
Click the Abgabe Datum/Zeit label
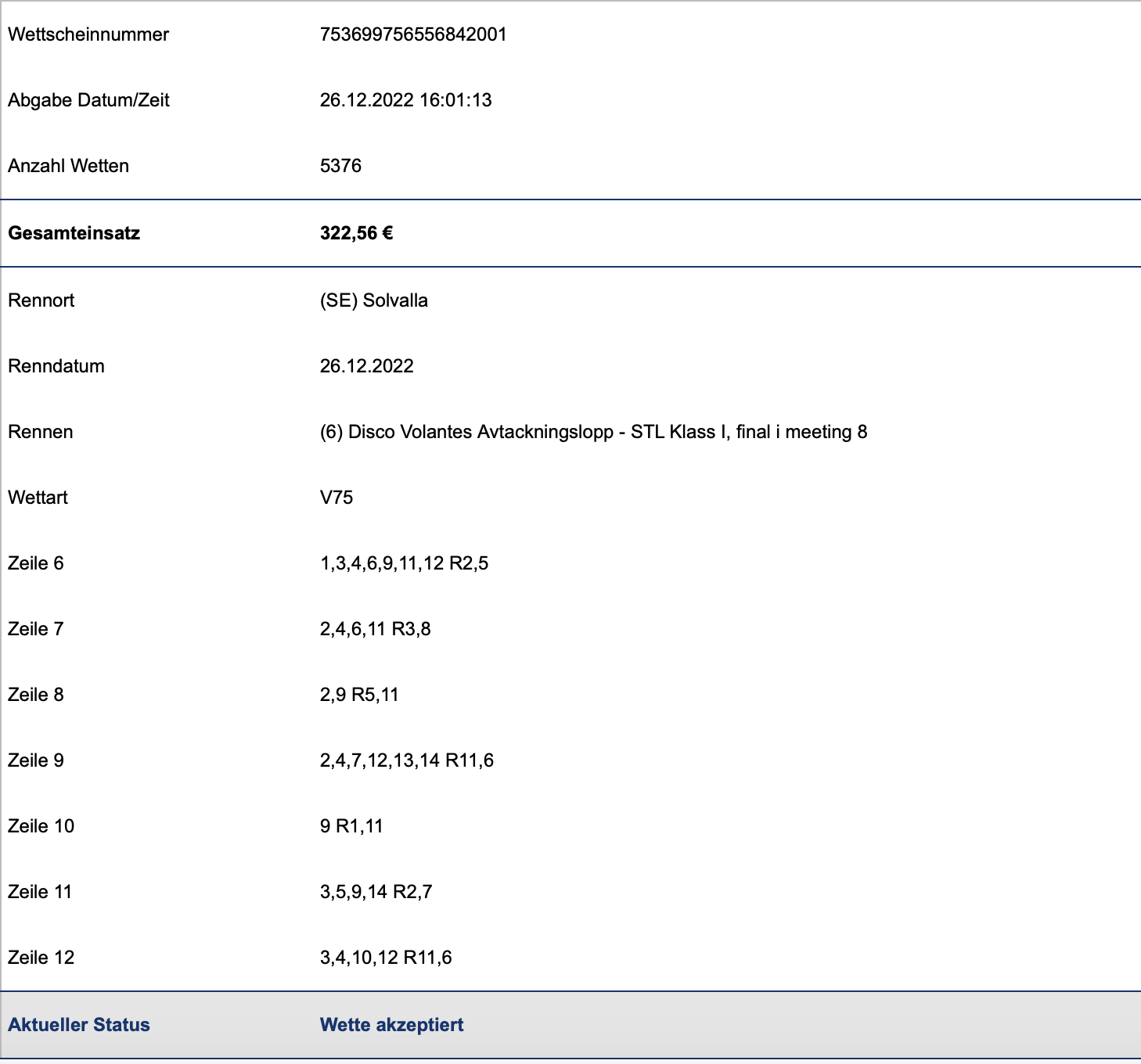[x=88, y=100]
